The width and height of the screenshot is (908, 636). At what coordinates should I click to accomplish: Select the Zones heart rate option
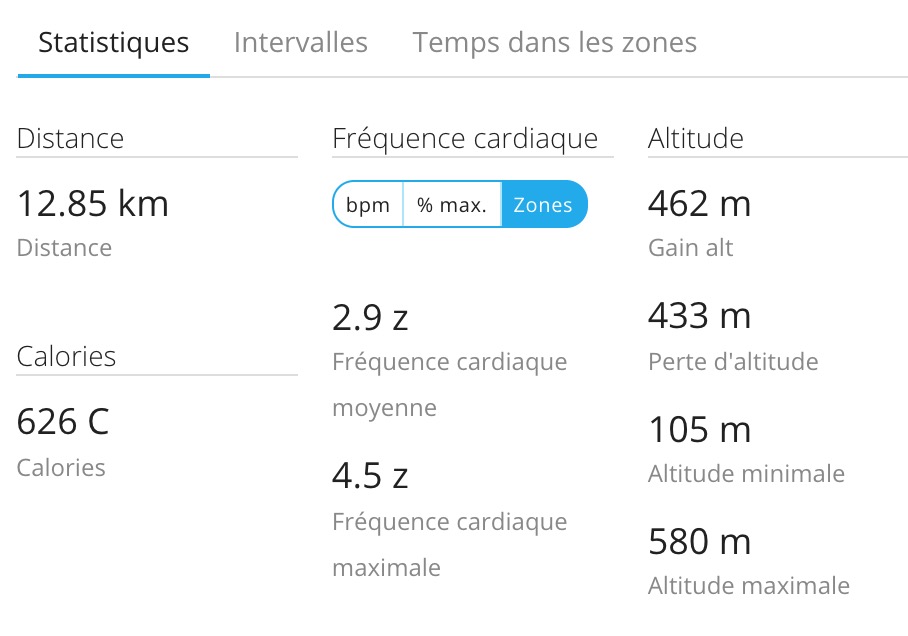click(544, 204)
